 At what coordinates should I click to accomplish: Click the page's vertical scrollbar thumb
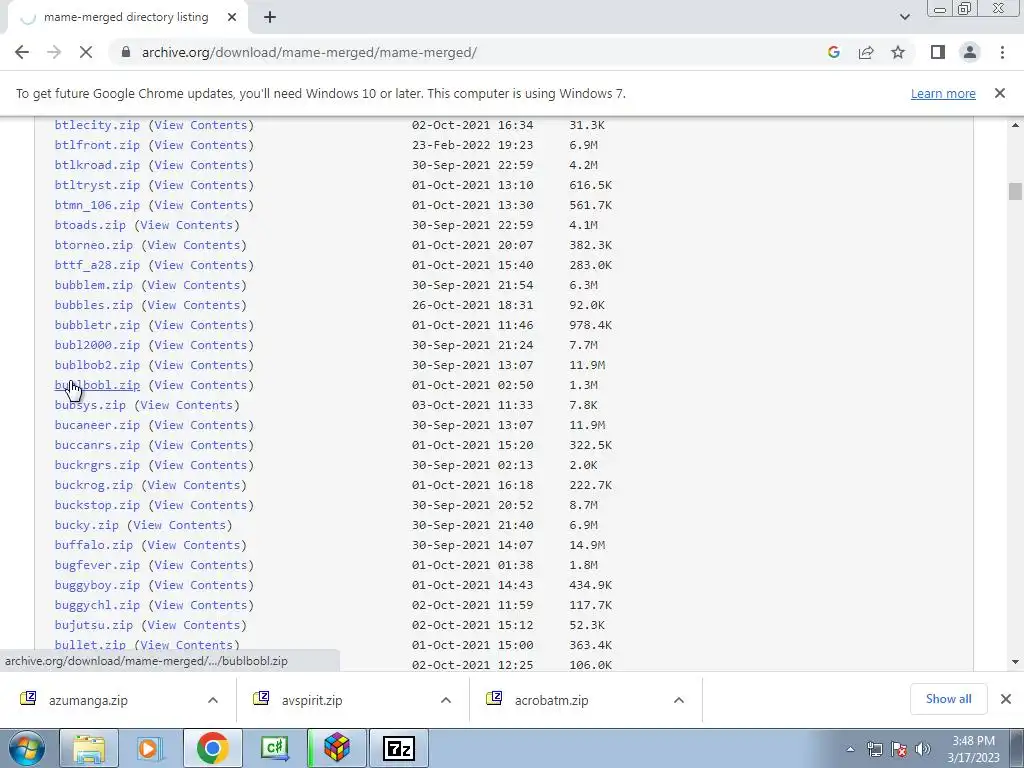point(1015,191)
